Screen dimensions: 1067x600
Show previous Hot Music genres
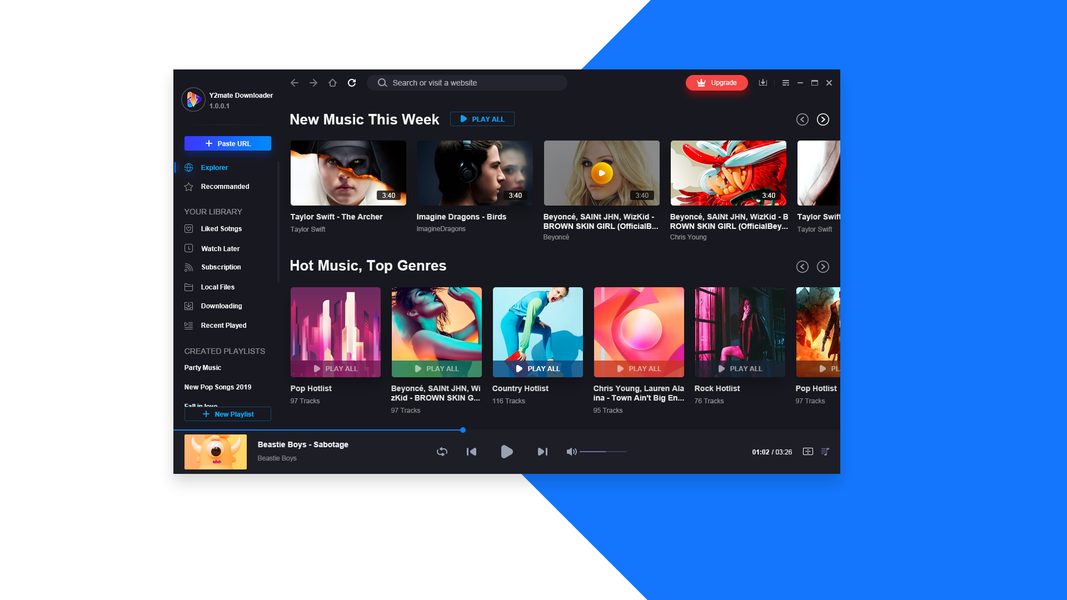pyautogui.click(x=802, y=267)
